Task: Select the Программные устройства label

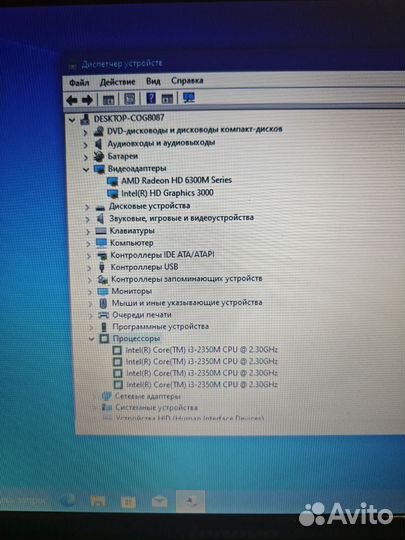Action: pyautogui.click(x=160, y=326)
